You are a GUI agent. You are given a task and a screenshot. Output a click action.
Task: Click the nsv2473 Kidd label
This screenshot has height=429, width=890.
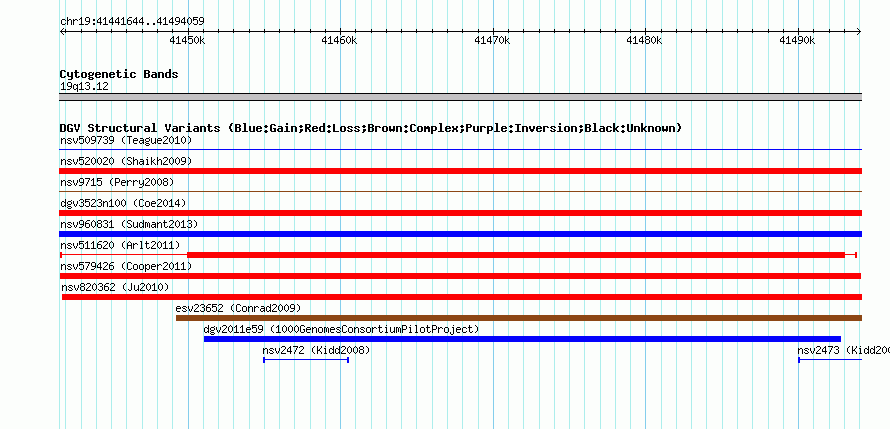click(843, 350)
